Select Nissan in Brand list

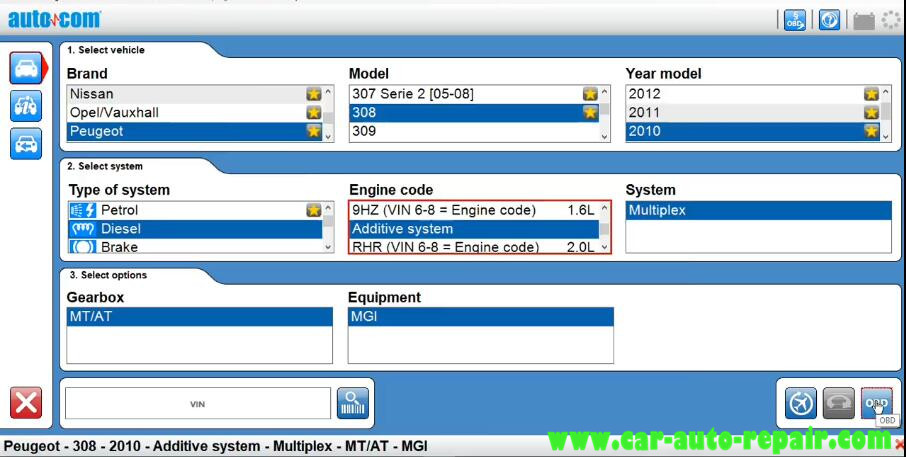[195, 94]
